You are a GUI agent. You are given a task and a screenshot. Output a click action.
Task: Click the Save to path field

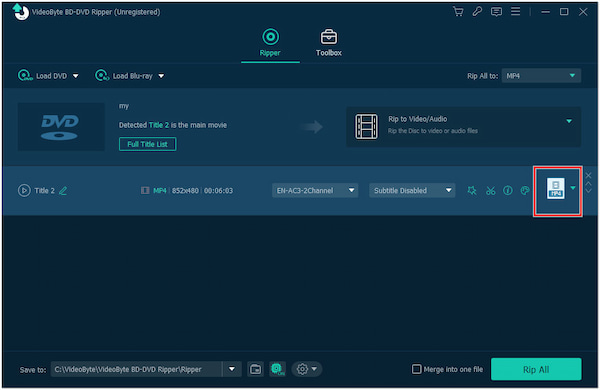136,369
